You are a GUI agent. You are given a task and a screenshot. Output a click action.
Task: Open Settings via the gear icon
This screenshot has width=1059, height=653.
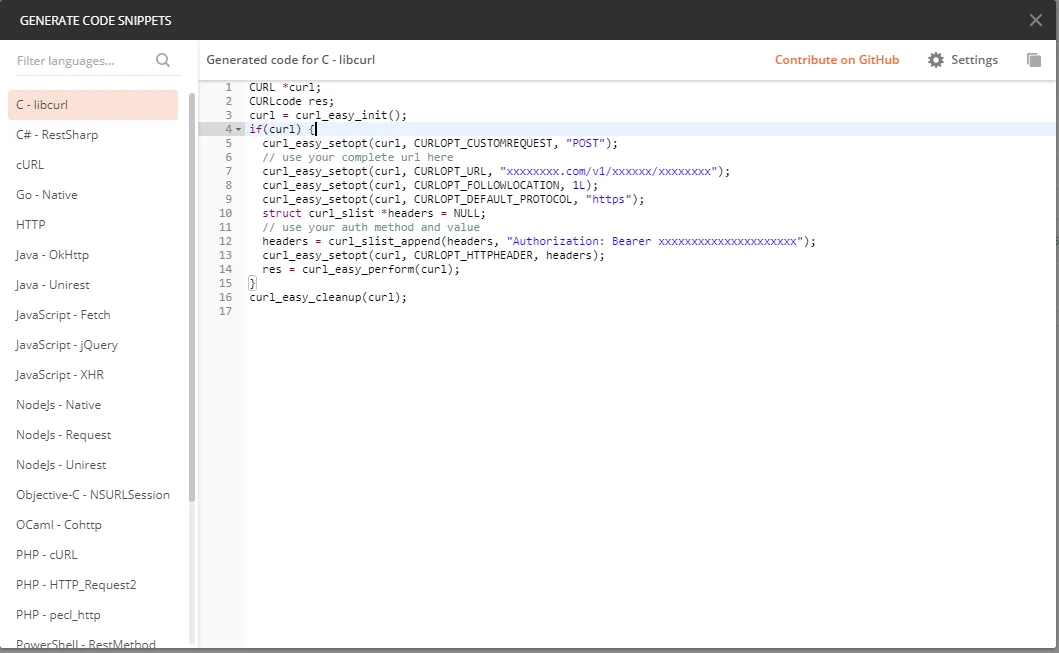[935, 60]
